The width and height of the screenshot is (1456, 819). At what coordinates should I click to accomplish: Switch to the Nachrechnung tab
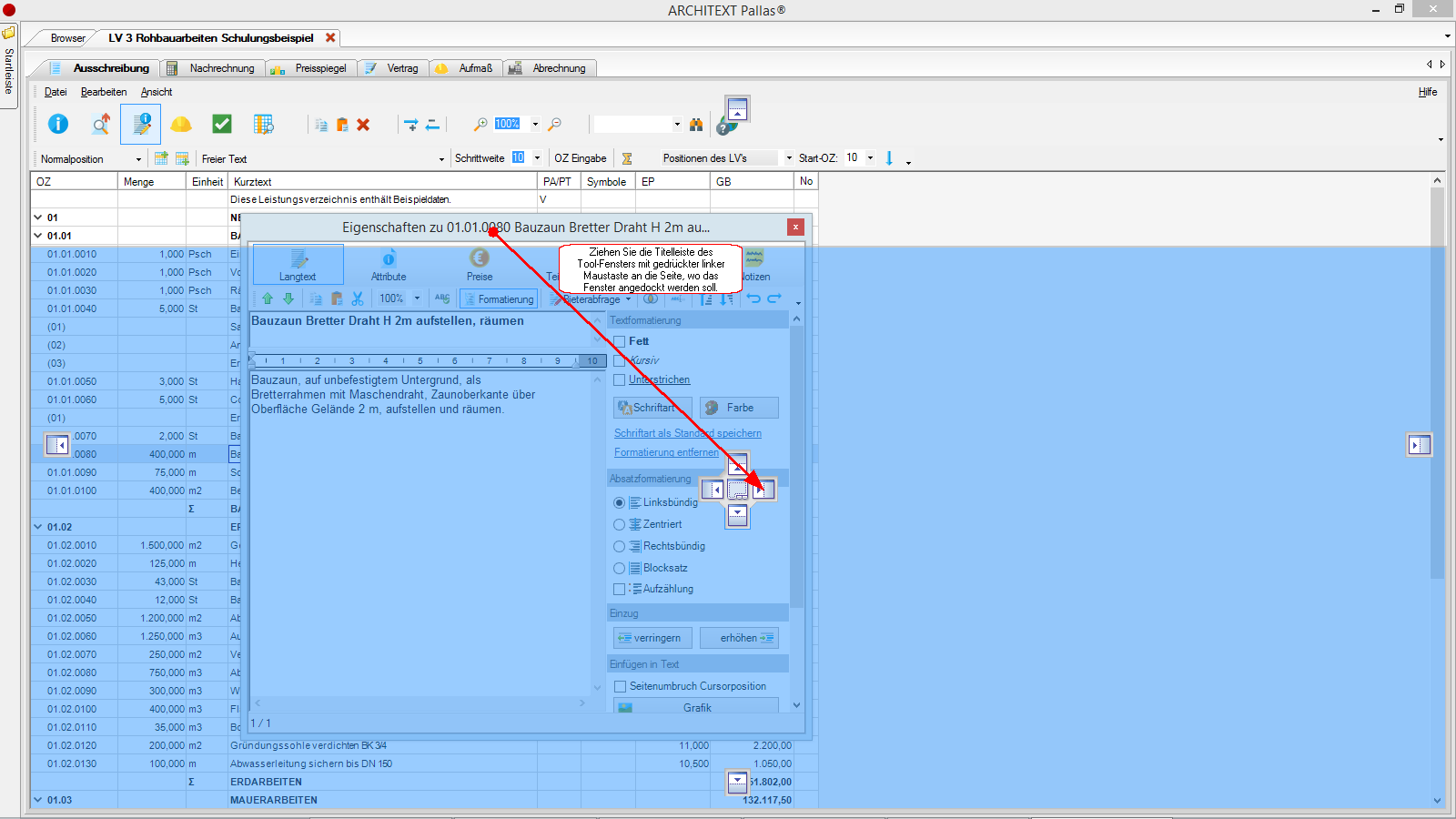click(213, 68)
